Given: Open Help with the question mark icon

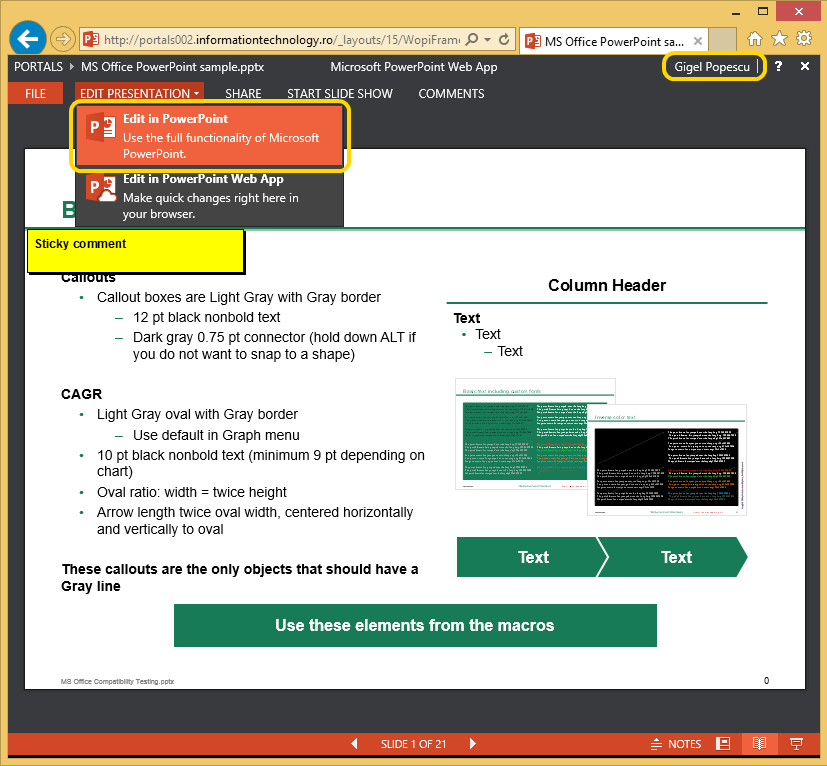Looking at the screenshot, I should point(778,66).
